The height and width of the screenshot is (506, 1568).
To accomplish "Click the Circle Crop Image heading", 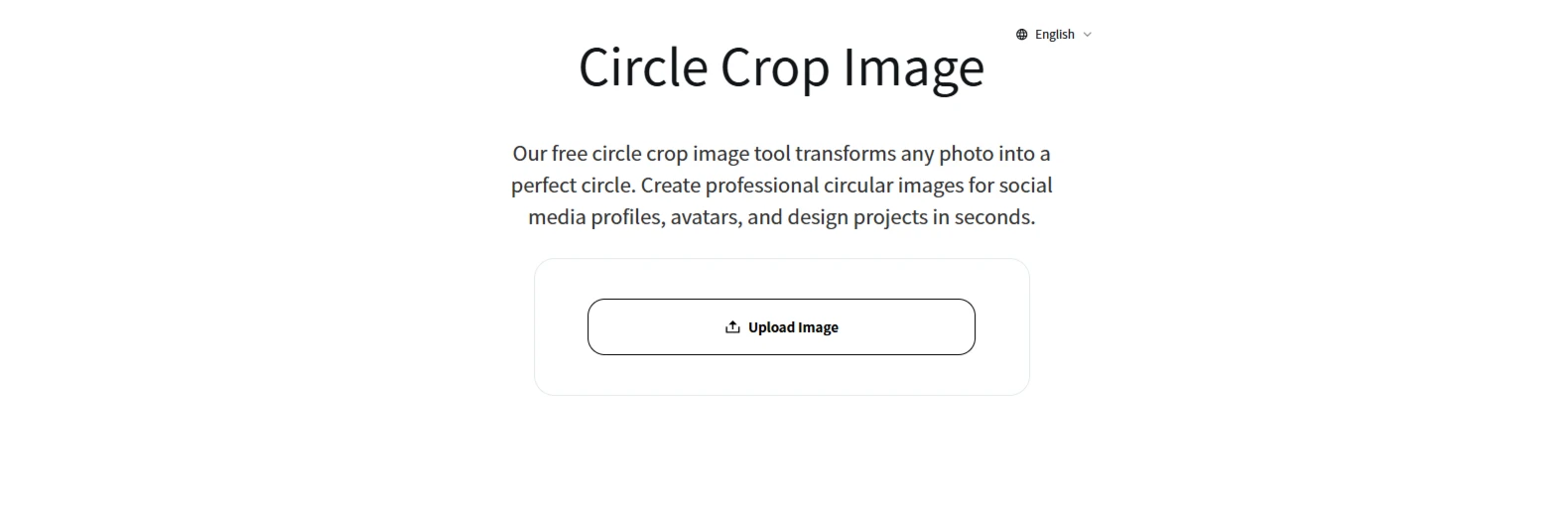I will [781, 67].
